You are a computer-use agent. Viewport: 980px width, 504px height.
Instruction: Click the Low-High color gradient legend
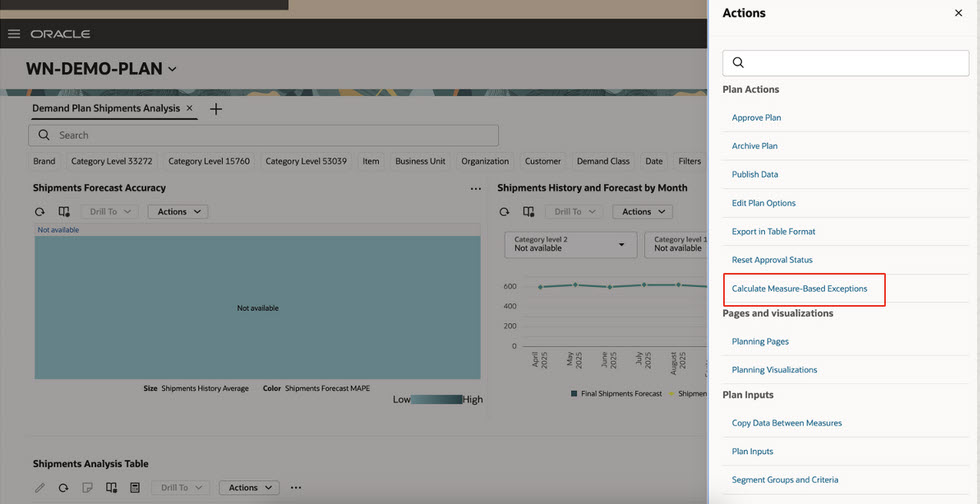[x=436, y=400]
